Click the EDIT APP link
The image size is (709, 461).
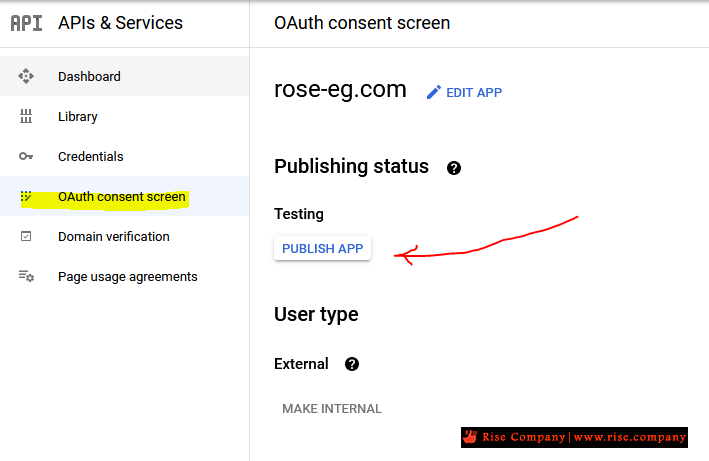pyautogui.click(x=464, y=92)
